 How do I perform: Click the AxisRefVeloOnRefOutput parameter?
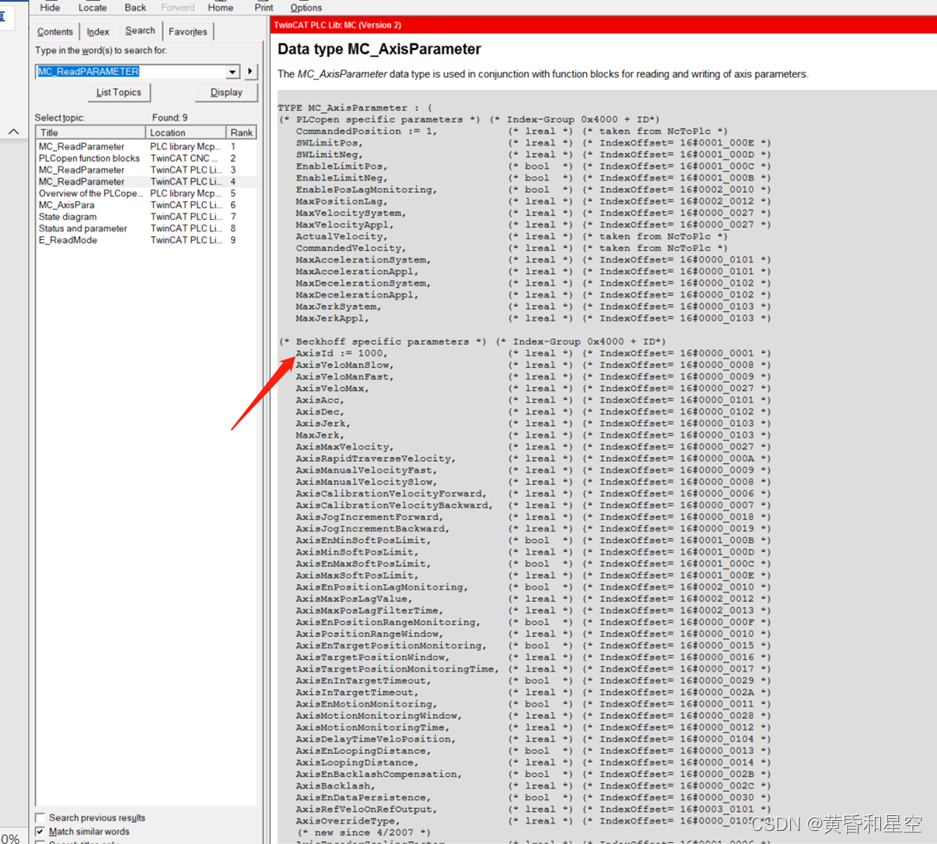coord(366,809)
